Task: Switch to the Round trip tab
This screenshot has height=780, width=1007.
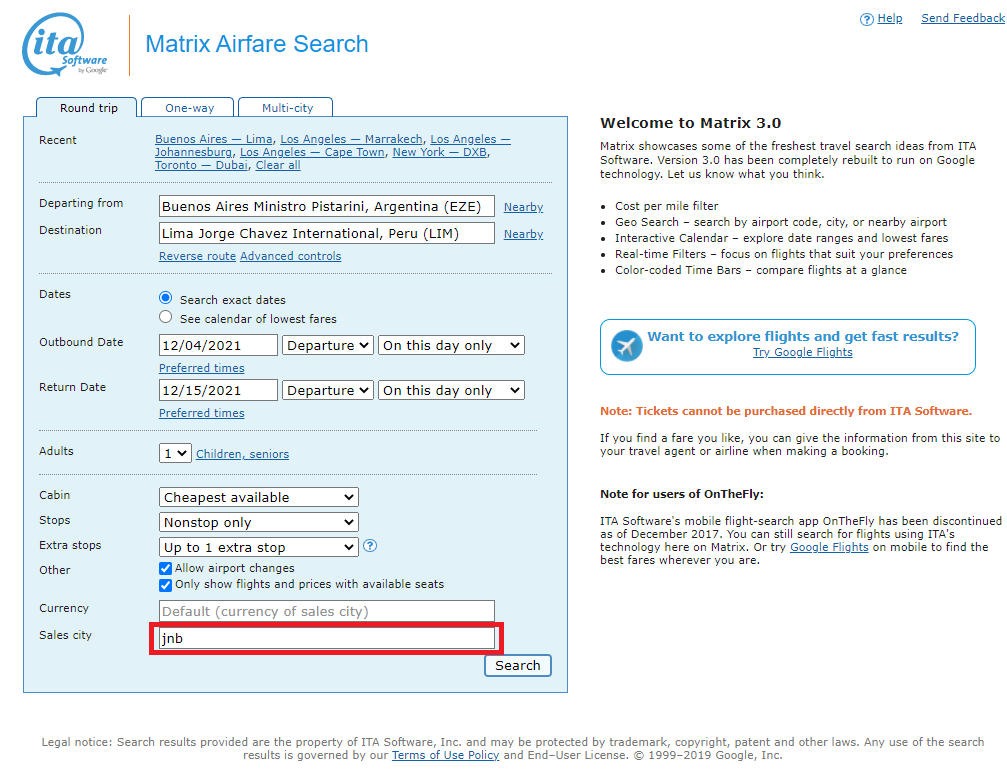Action: point(88,108)
